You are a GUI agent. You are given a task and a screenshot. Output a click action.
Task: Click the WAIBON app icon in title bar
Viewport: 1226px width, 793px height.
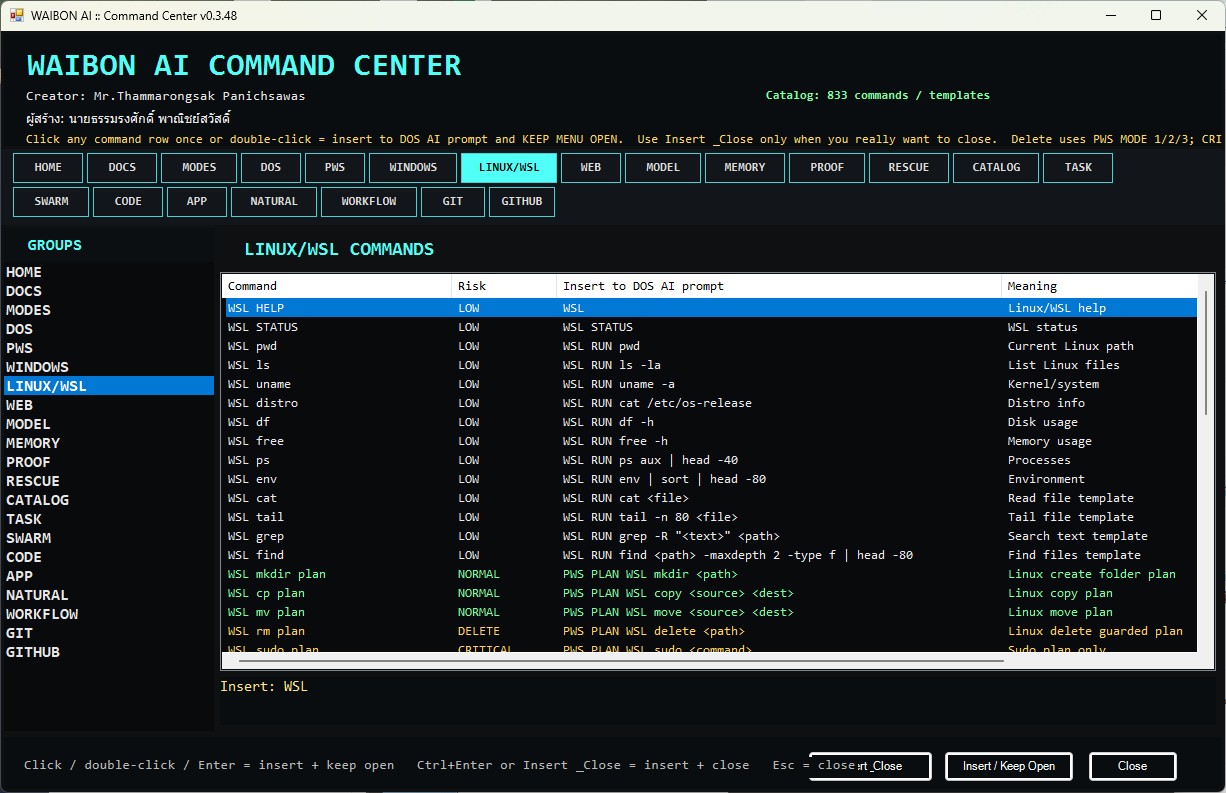[x=16, y=15]
